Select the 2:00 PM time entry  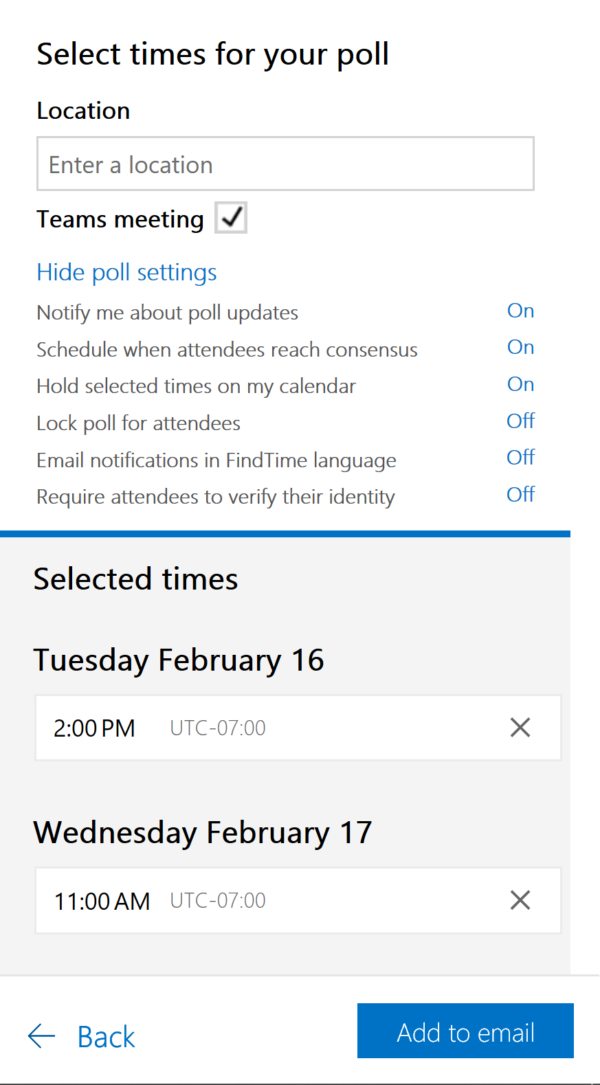pos(298,727)
